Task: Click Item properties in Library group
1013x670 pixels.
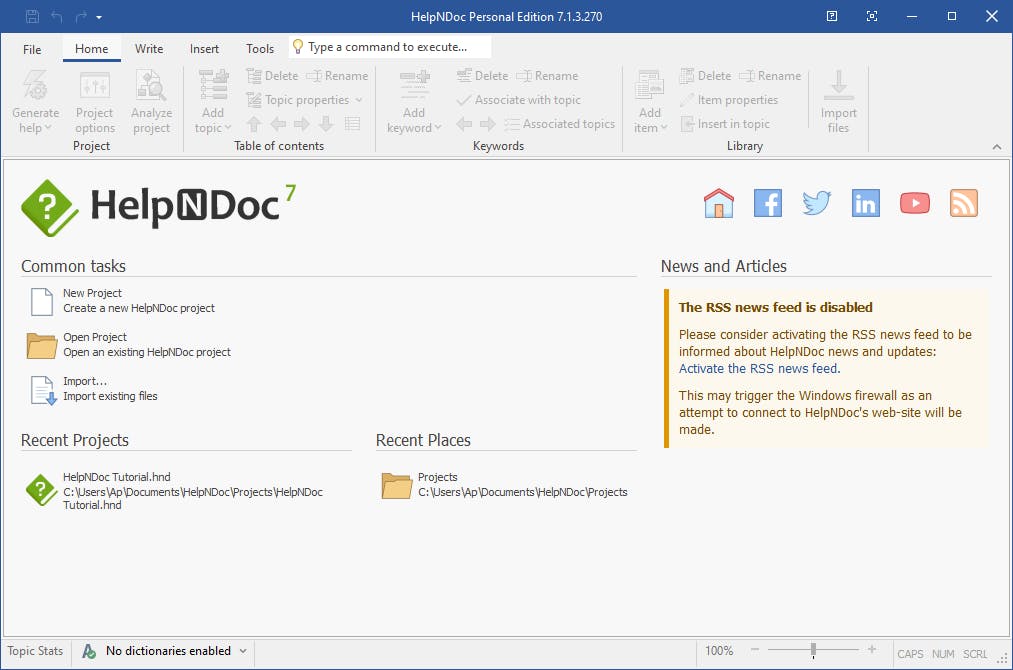Action: 729,99
